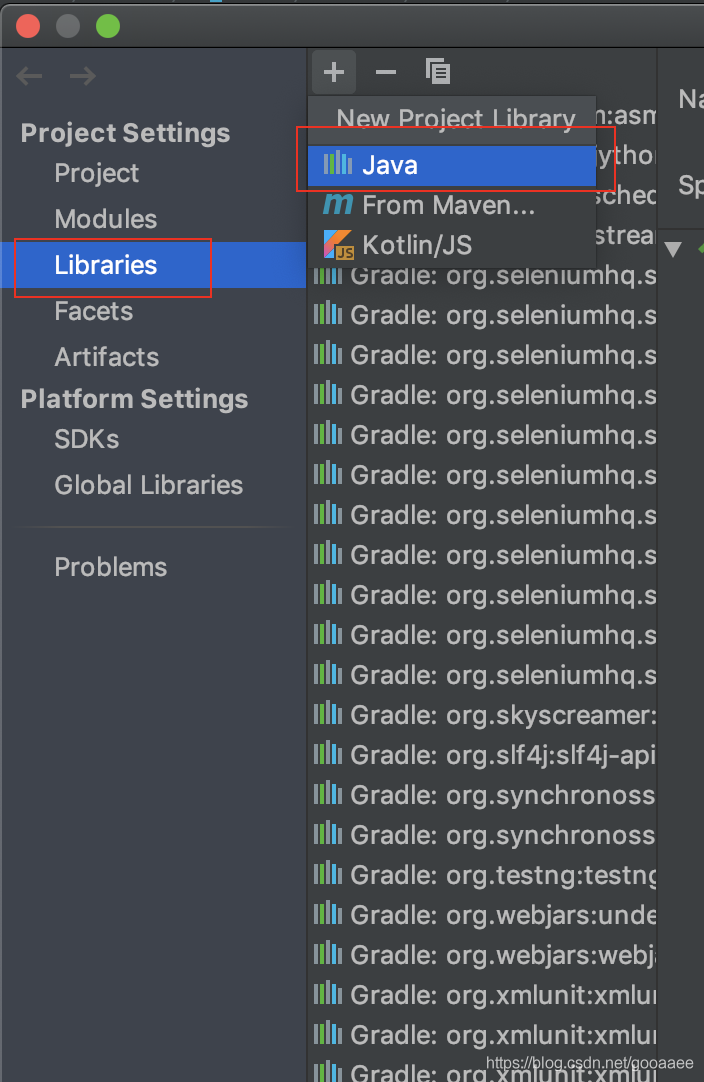Screen dimensions: 704x1082
Task: Open SDKs under Platform Settings
Action: click(x=87, y=439)
